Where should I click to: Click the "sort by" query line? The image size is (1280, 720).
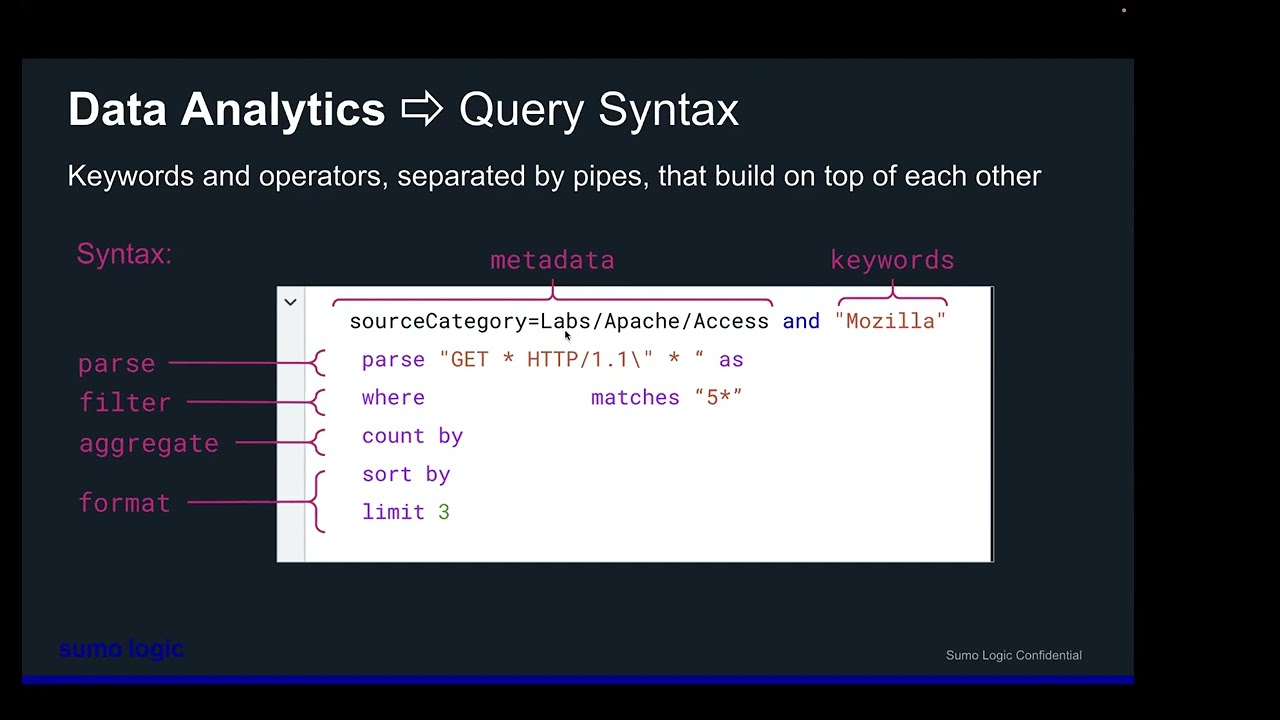tap(406, 474)
